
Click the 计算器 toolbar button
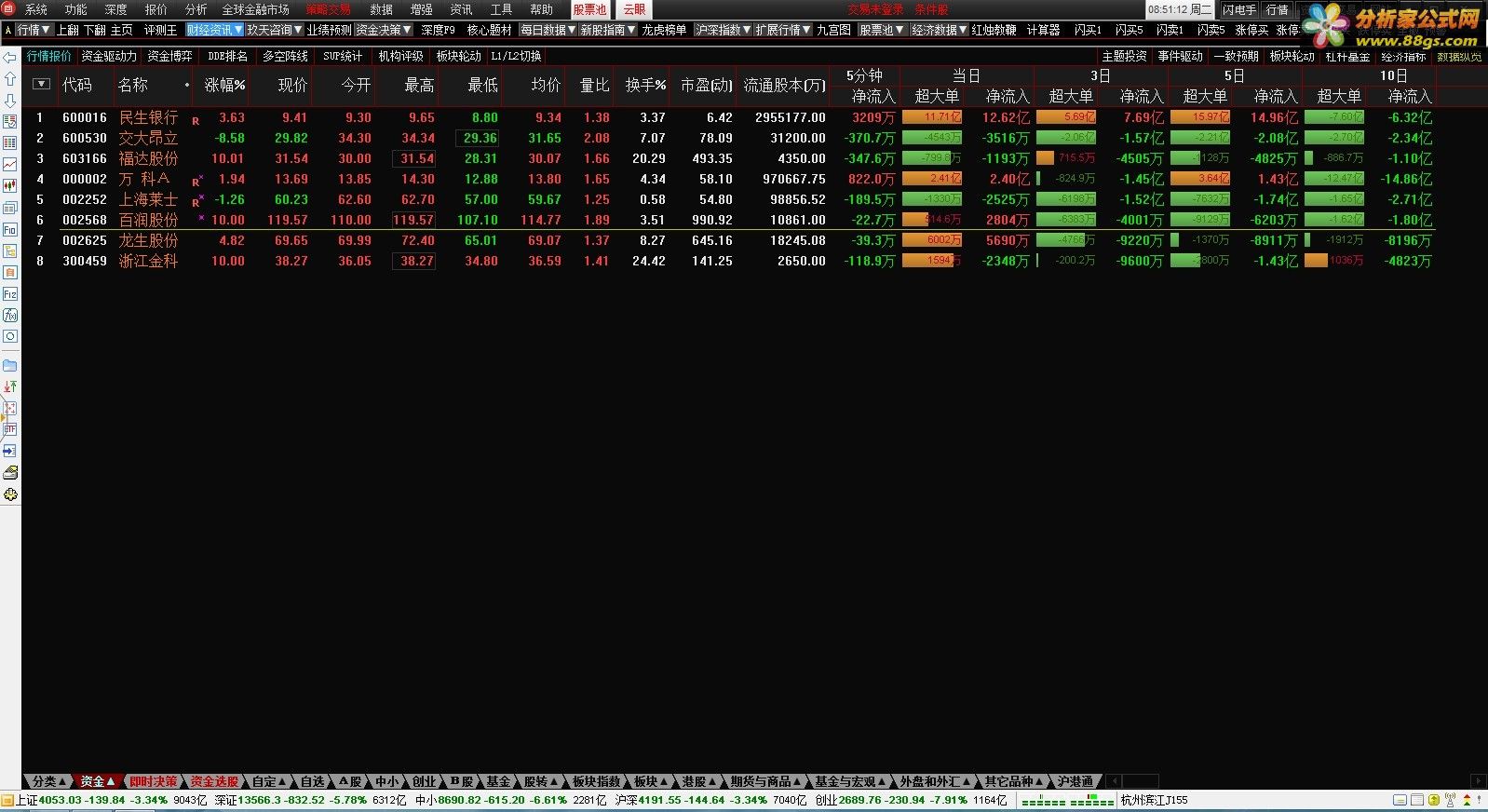pos(1043,30)
